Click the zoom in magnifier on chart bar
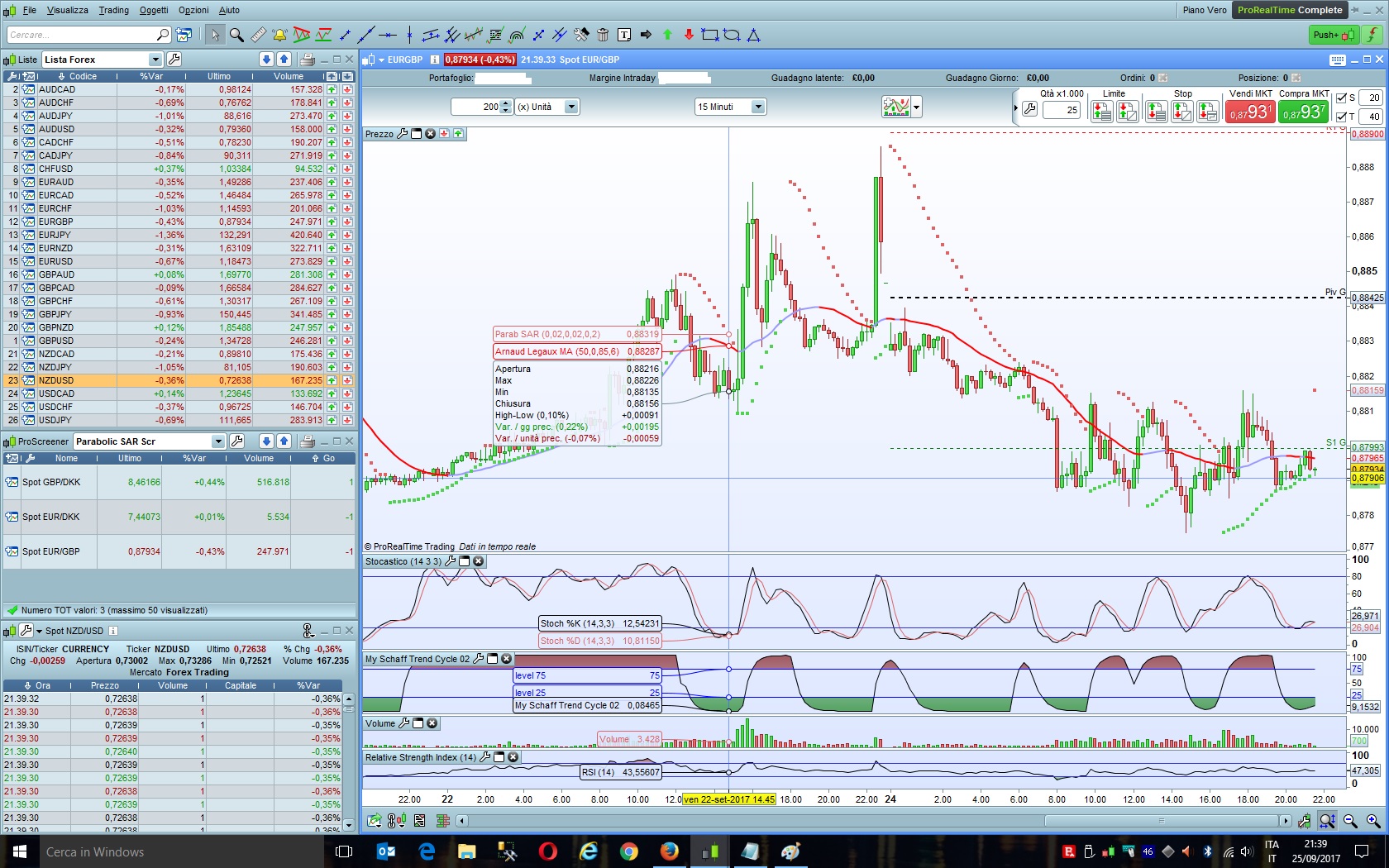This screenshot has height=868, width=1389. 1373,821
